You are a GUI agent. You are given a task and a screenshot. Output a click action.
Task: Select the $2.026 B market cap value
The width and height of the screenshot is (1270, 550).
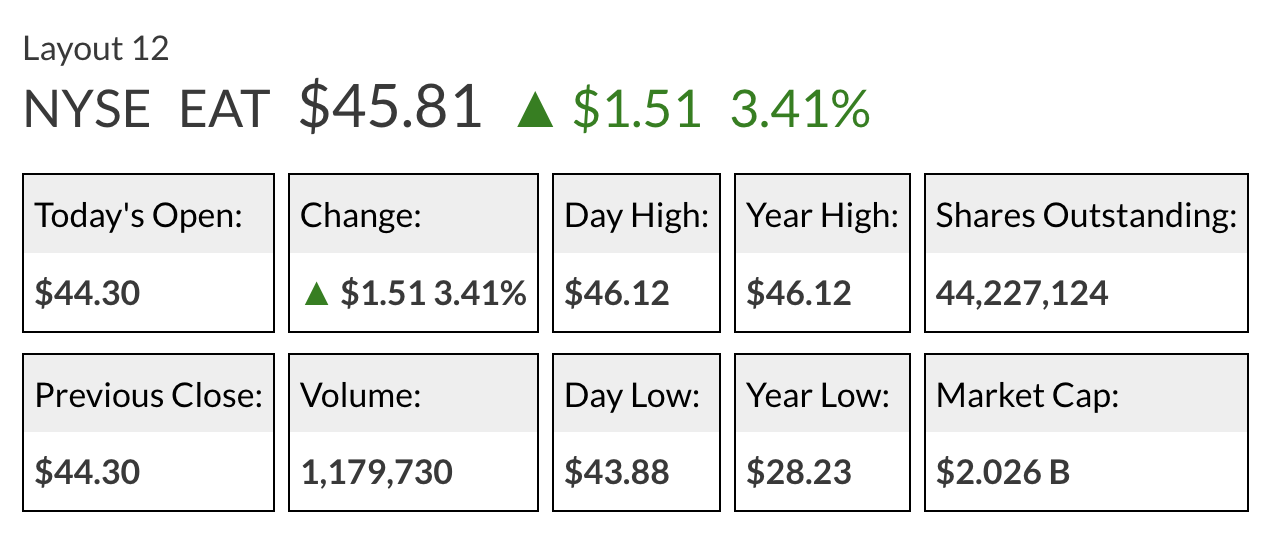pyautogui.click(x=1003, y=472)
